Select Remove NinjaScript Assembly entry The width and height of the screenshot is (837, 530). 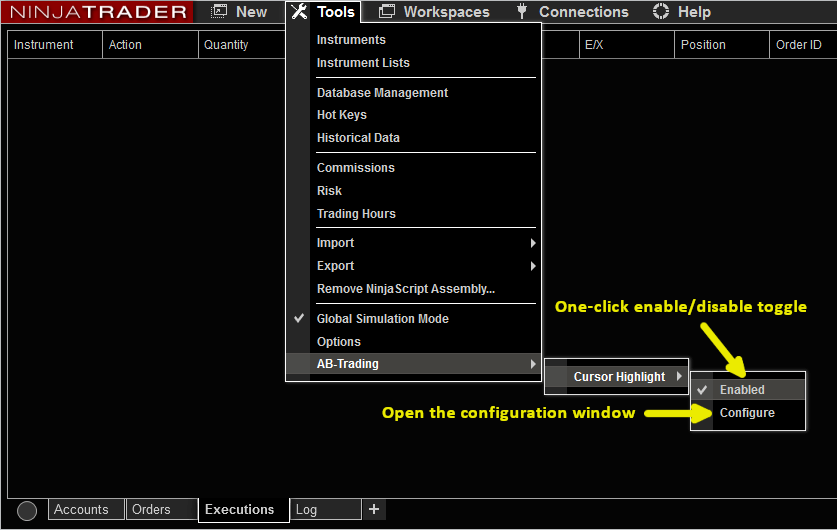tap(406, 289)
